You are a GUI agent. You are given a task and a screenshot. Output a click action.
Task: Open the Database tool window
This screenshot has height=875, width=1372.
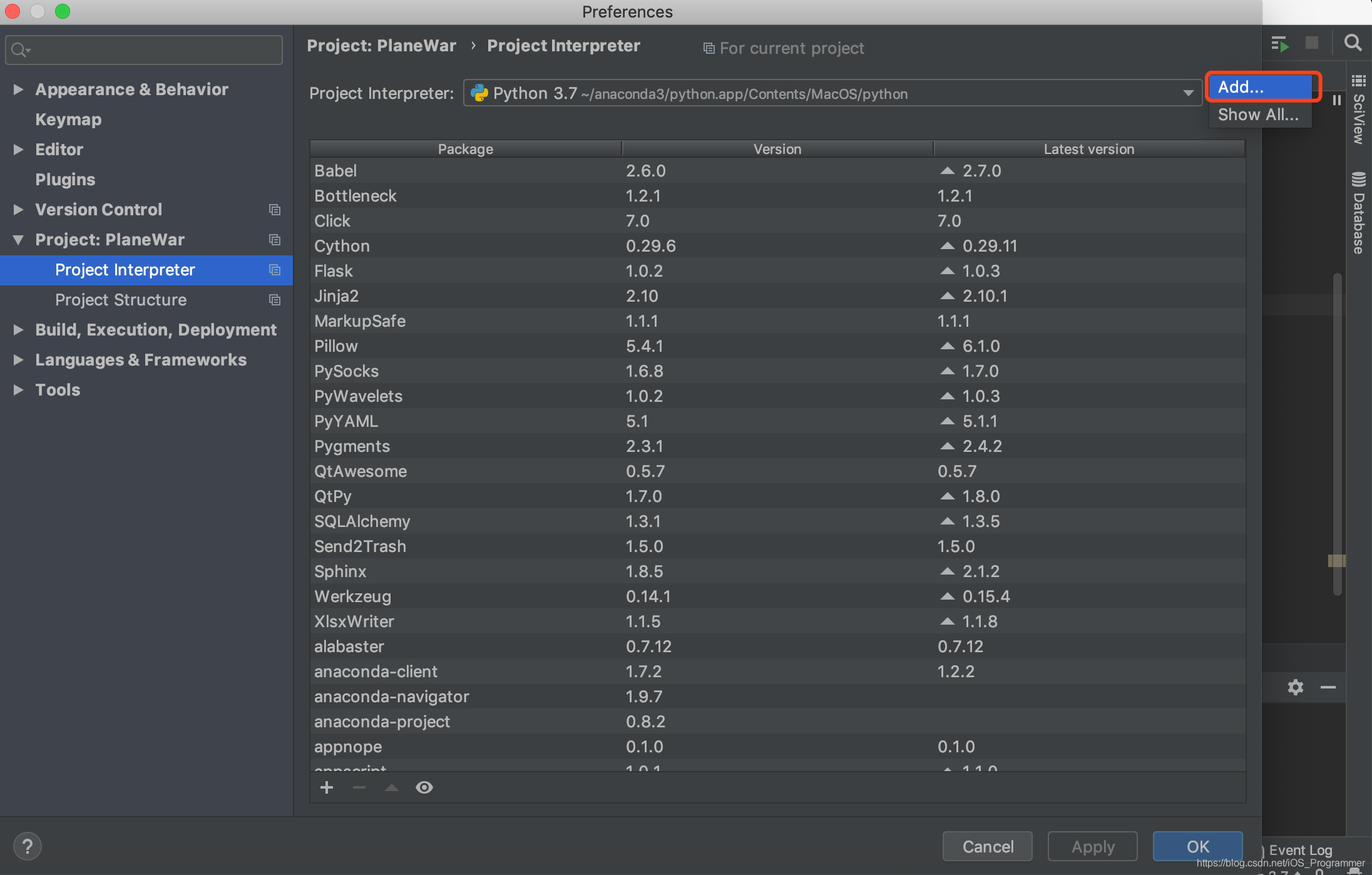pyautogui.click(x=1359, y=213)
